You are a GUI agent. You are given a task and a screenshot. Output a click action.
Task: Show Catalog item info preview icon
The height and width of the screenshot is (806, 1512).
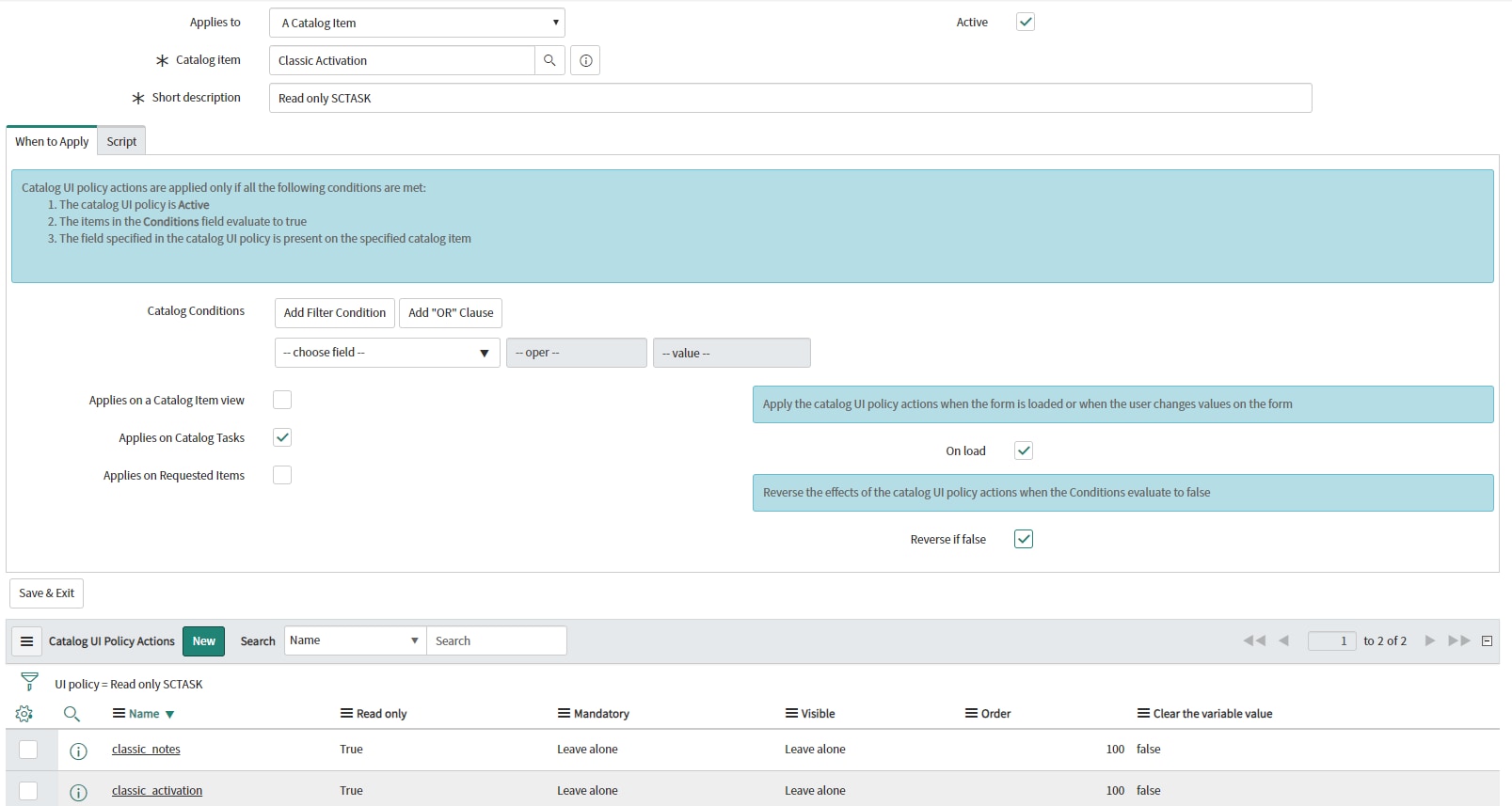click(x=585, y=60)
